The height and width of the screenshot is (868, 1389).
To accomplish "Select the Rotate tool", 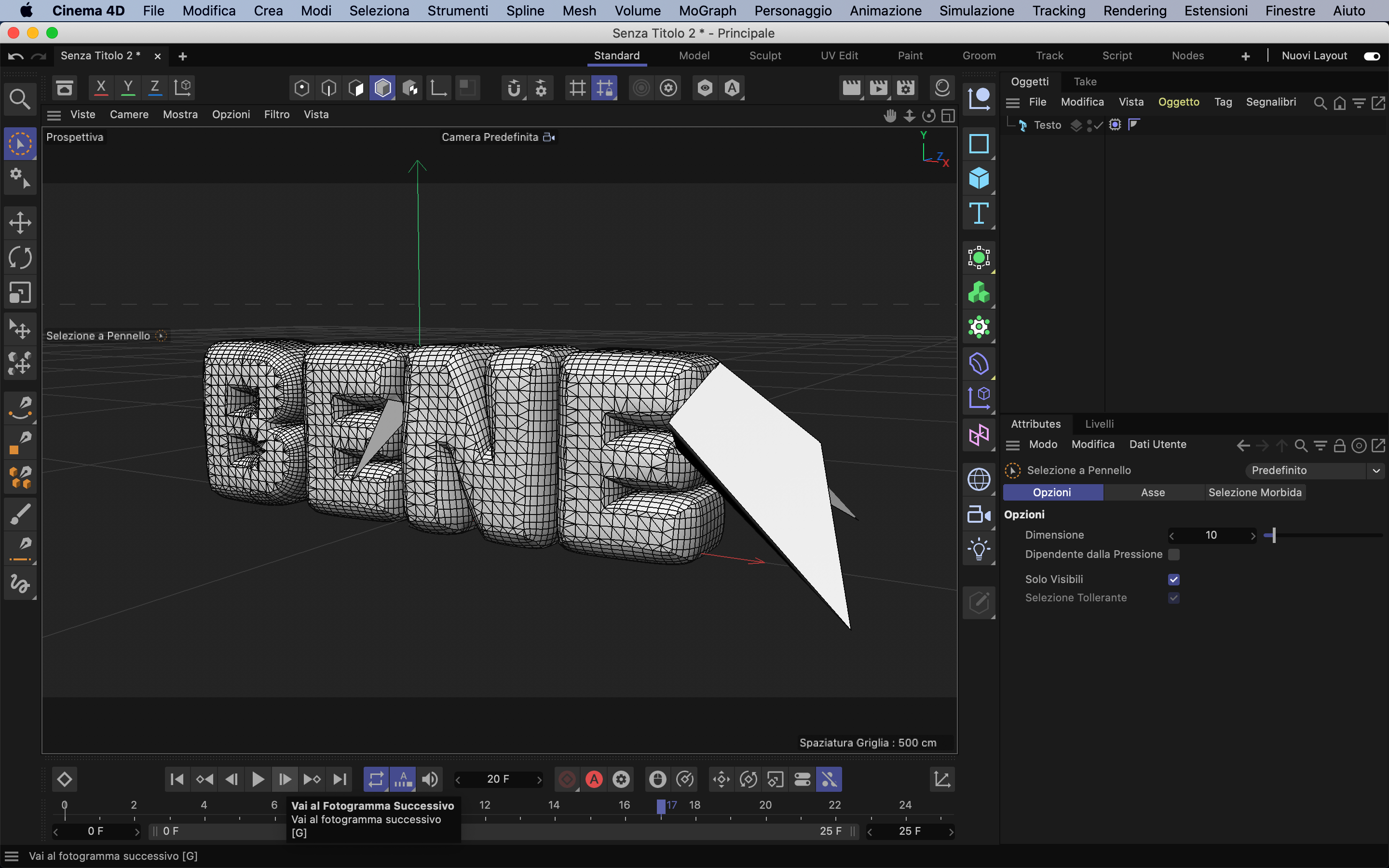I will click(20, 258).
